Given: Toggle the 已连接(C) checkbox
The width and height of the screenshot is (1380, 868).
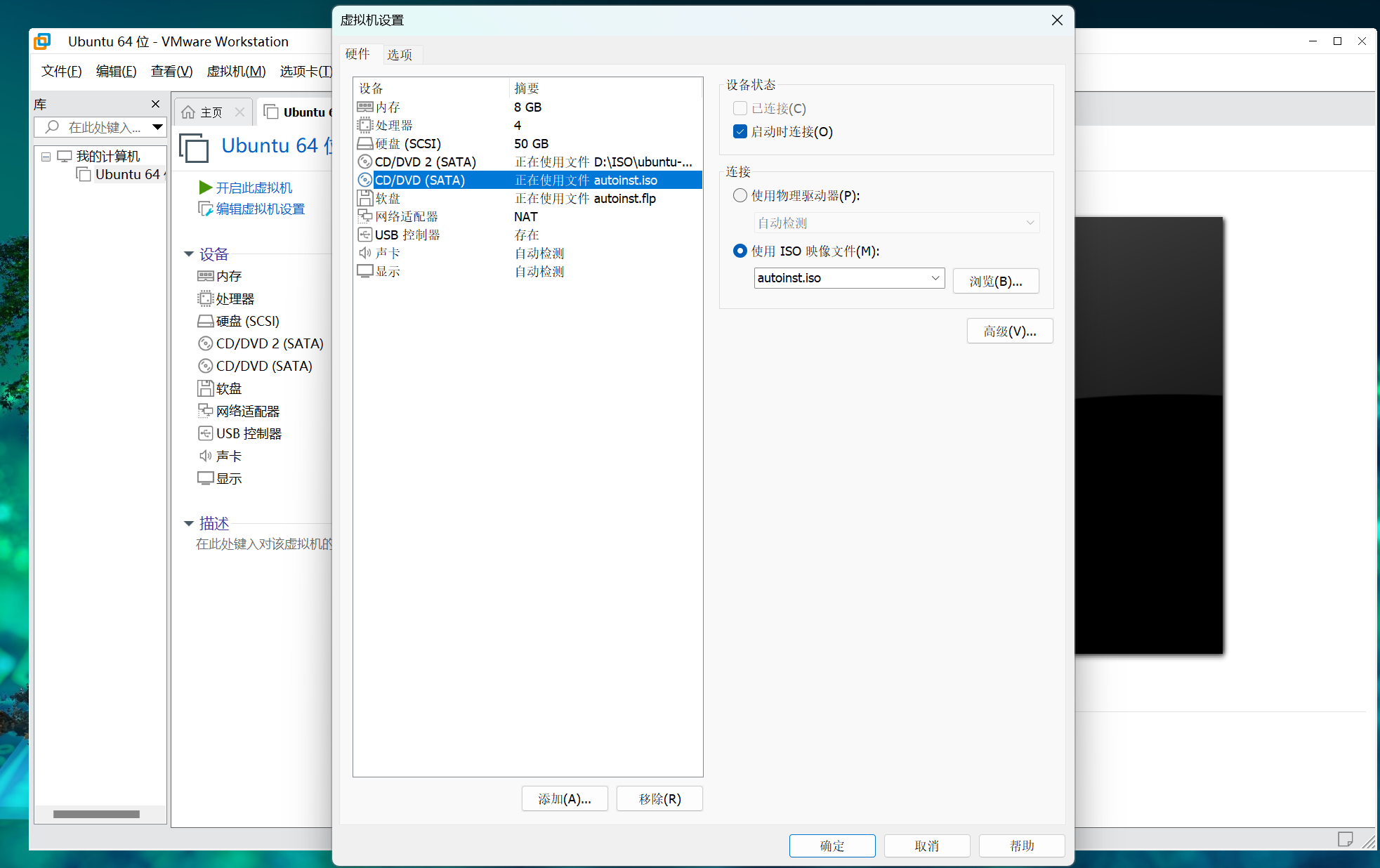Looking at the screenshot, I should point(740,108).
